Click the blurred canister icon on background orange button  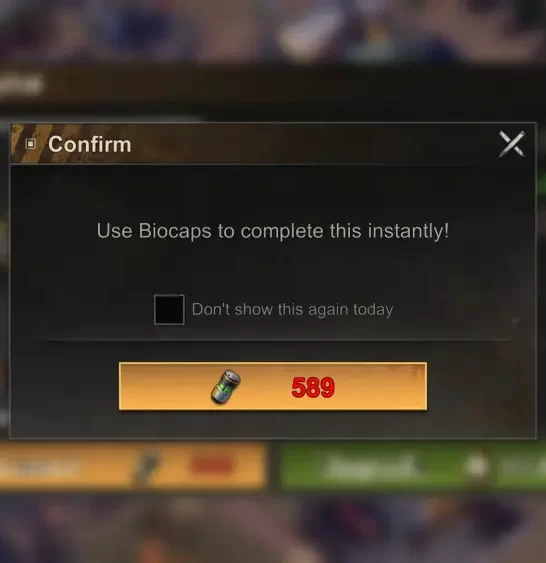pos(146,466)
